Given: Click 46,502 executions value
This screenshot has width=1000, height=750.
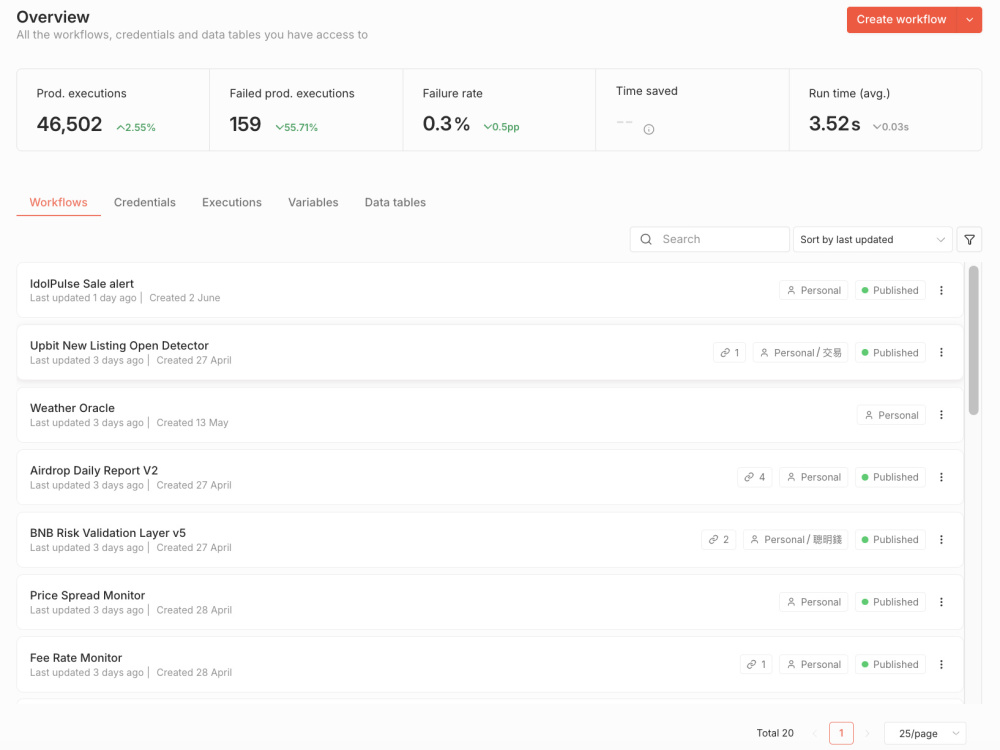Looking at the screenshot, I should click(x=70, y=124).
